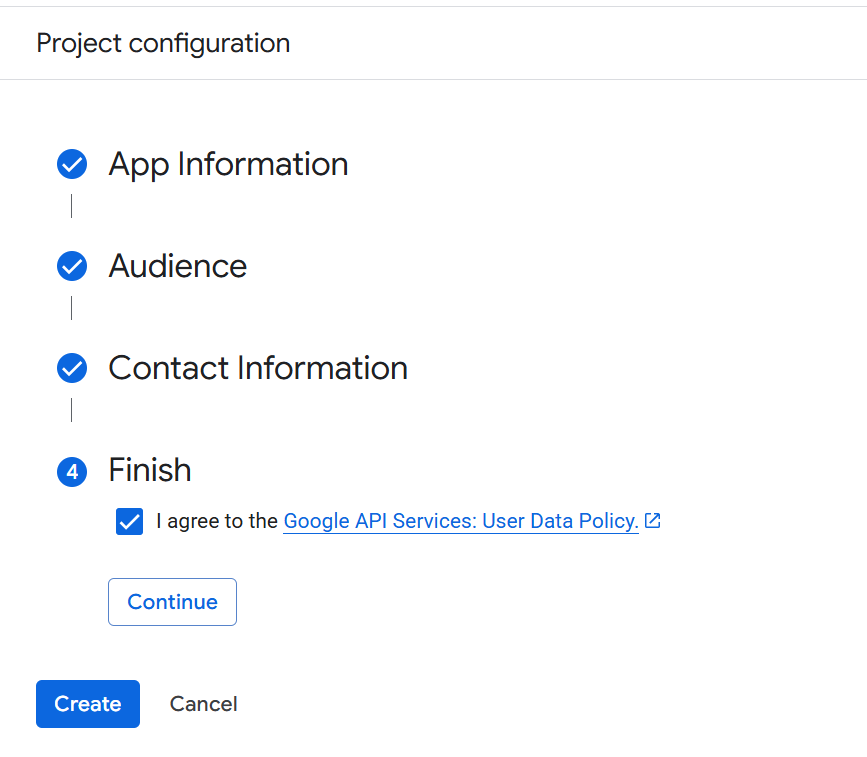The height and width of the screenshot is (757, 867).
Task: Expand the Audience configuration step
Action: [x=177, y=266]
